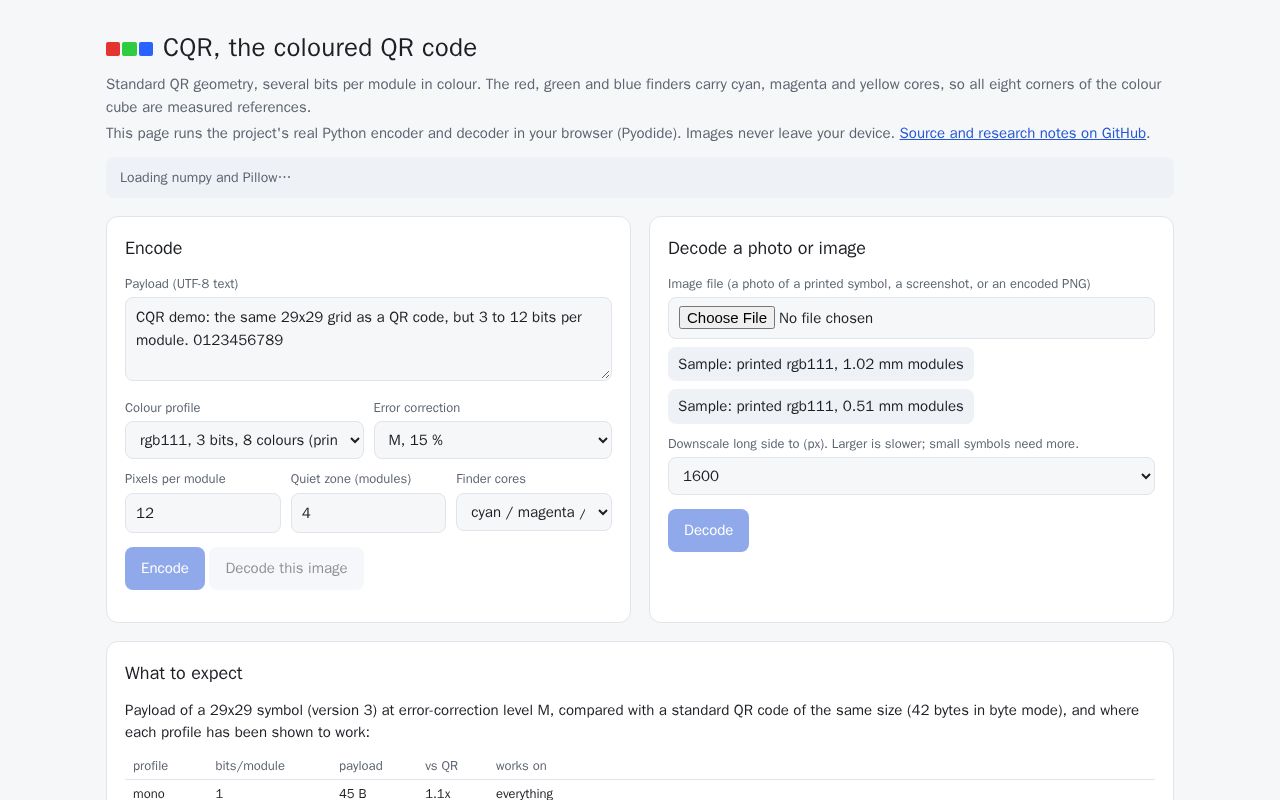Click the Encode button

165,568
